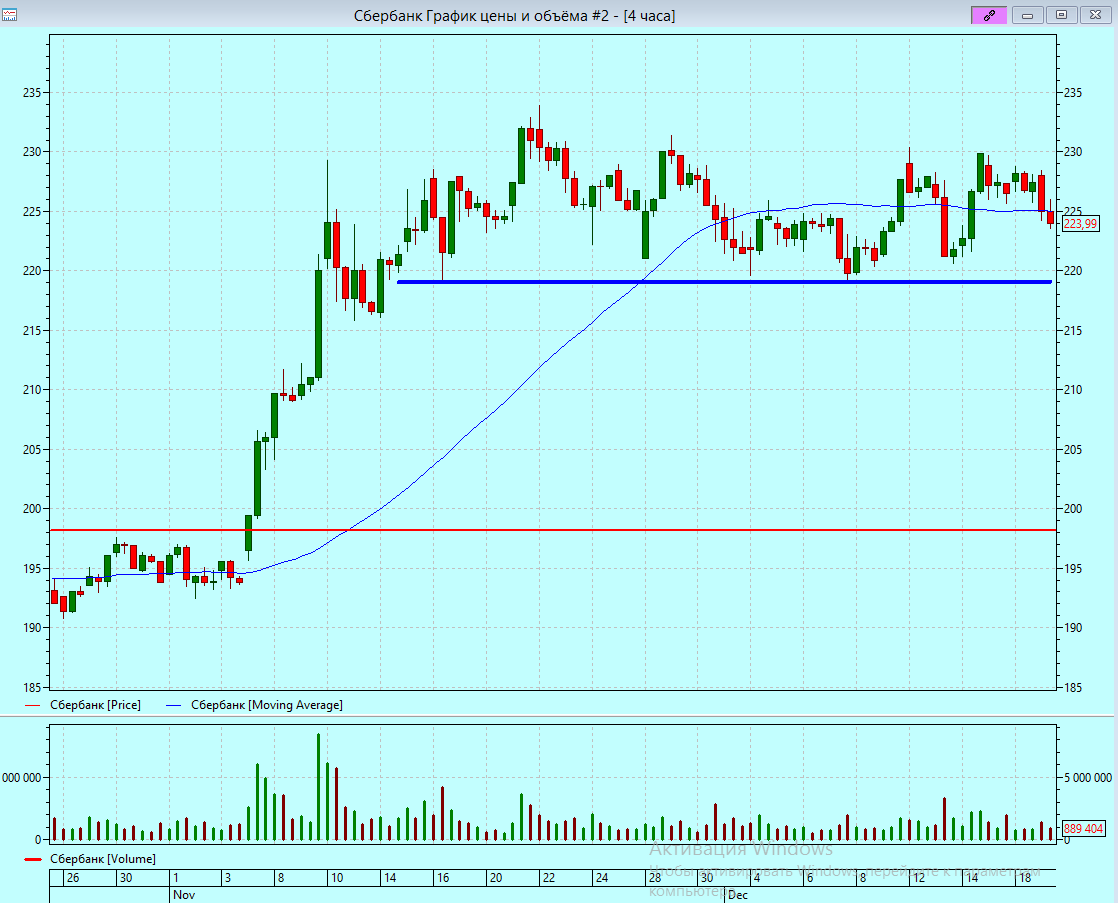The width and height of the screenshot is (1118, 903).
Task: Click 190 on the right price axis
Action: coord(1072,628)
